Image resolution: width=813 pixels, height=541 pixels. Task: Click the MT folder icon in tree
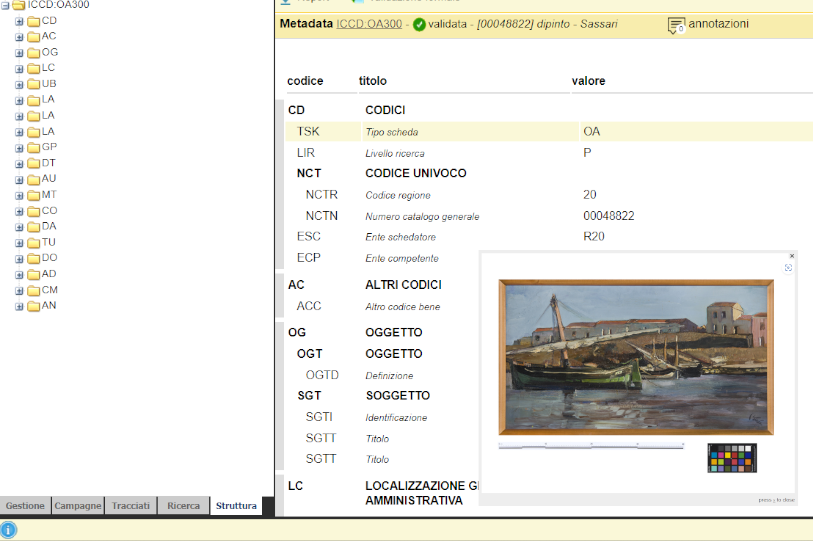(34, 196)
